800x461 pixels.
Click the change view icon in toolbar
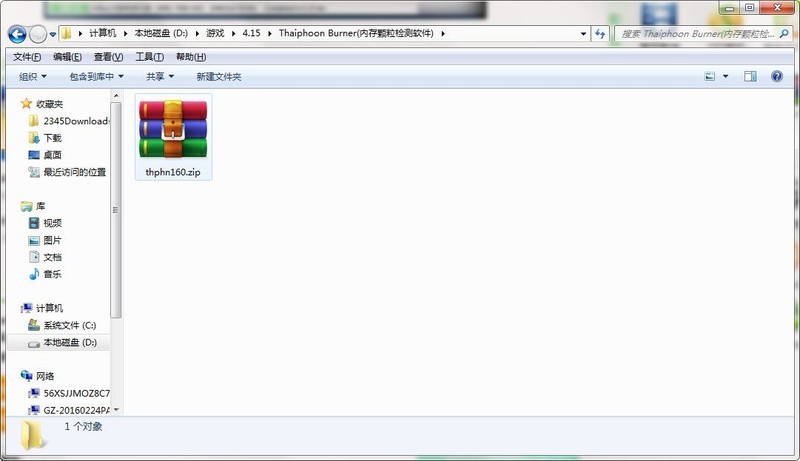pyautogui.click(x=710, y=76)
